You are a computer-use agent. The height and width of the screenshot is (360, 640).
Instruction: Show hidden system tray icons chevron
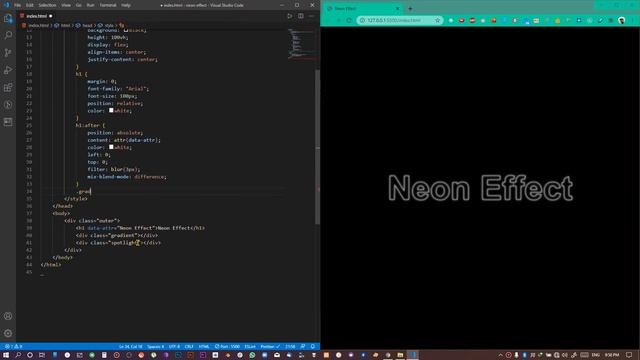click(500, 355)
